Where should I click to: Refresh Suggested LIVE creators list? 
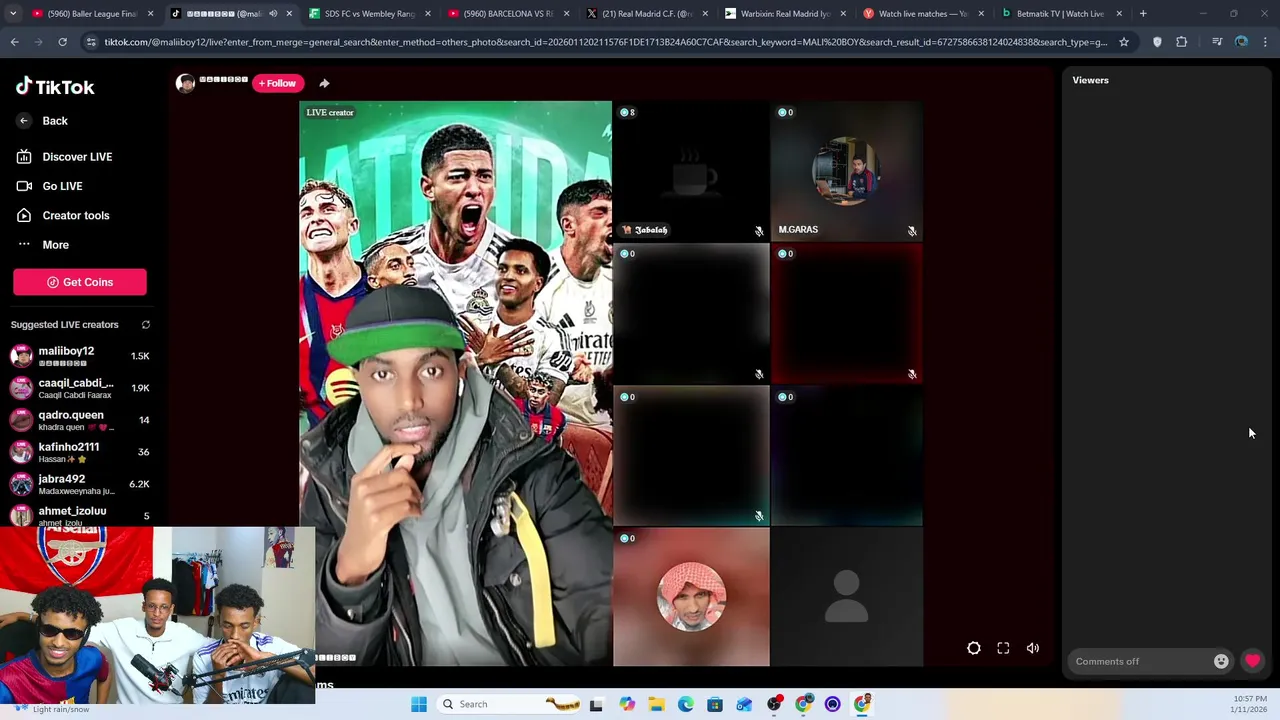(x=146, y=325)
